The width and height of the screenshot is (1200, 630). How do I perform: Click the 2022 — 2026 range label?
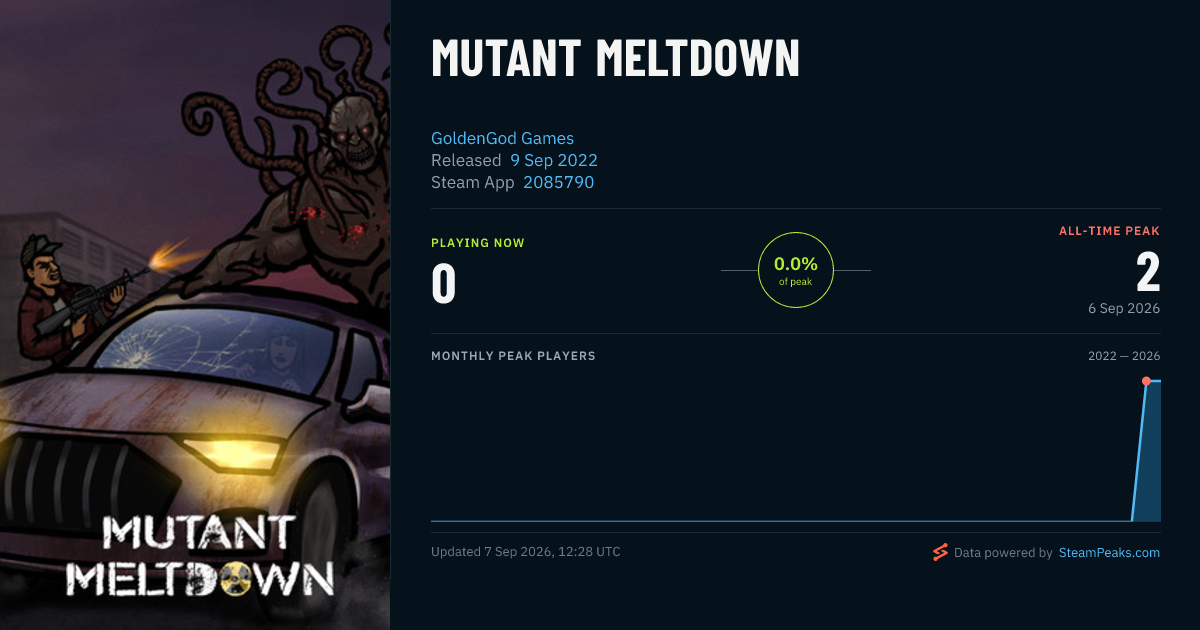(x=1124, y=356)
